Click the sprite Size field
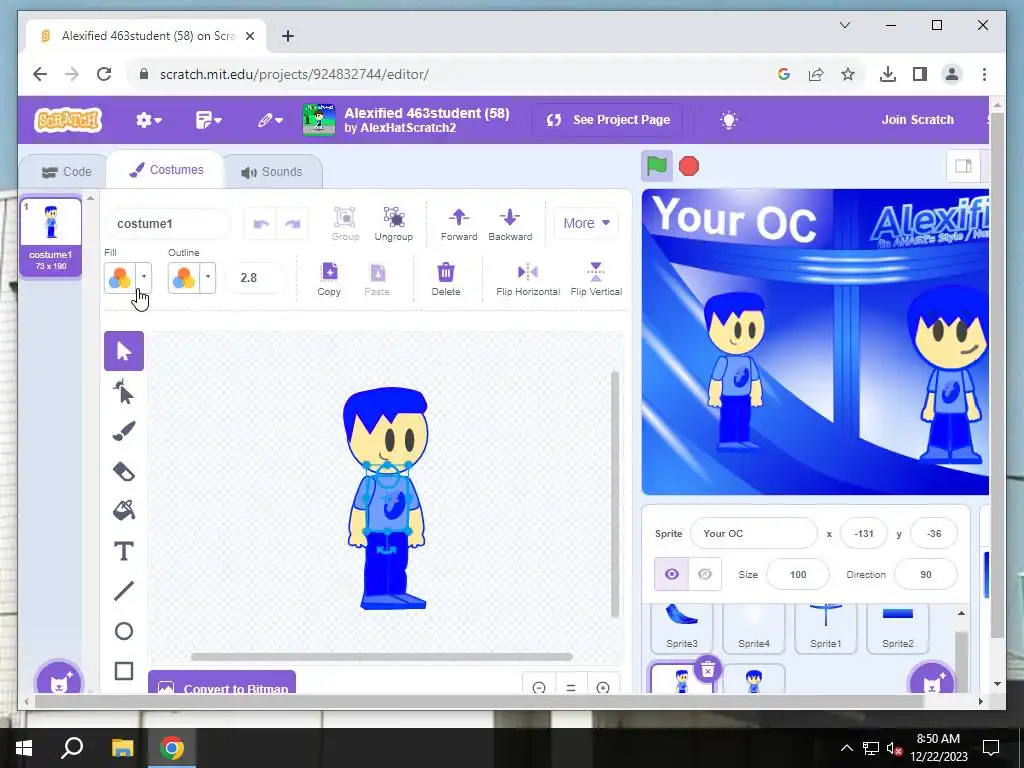Viewport: 1024px width, 768px height. pos(797,575)
